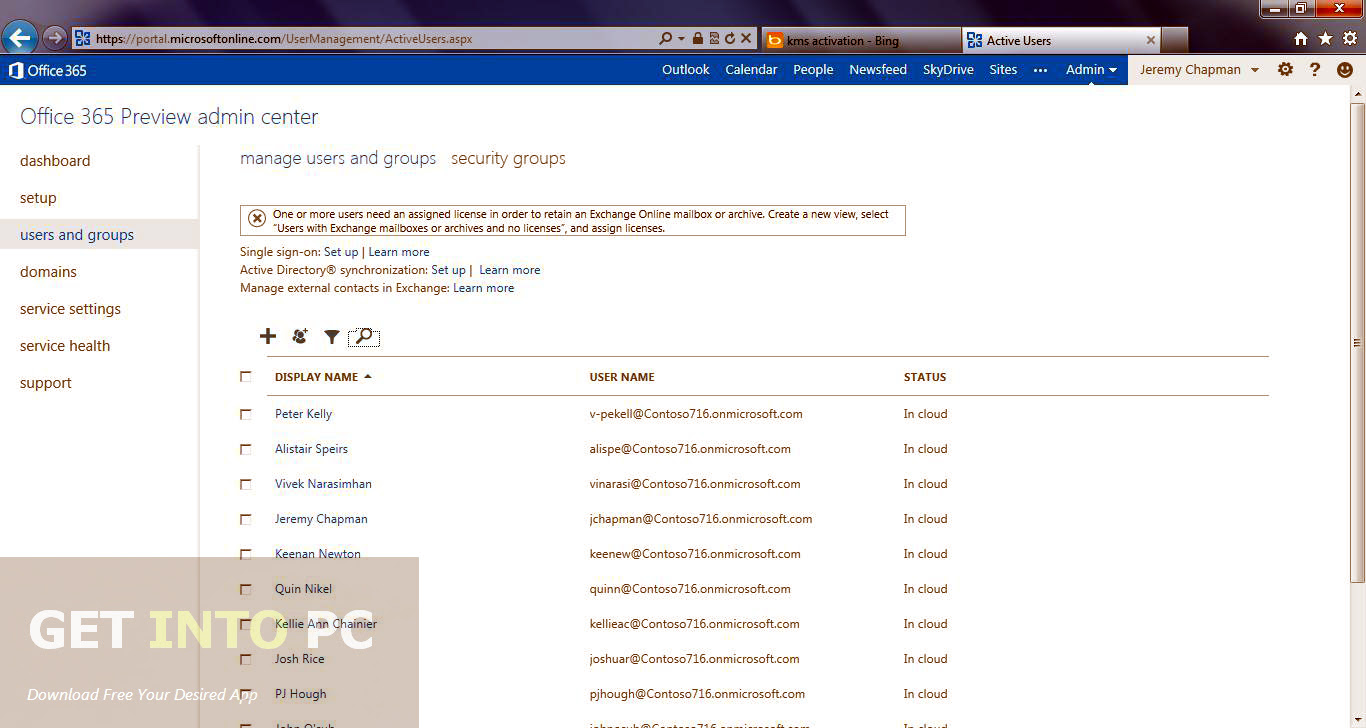Image resolution: width=1366 pixels, height=728 pixels.
Task: Open Newsfeed from the navigation bar
Action: point(878,70)
